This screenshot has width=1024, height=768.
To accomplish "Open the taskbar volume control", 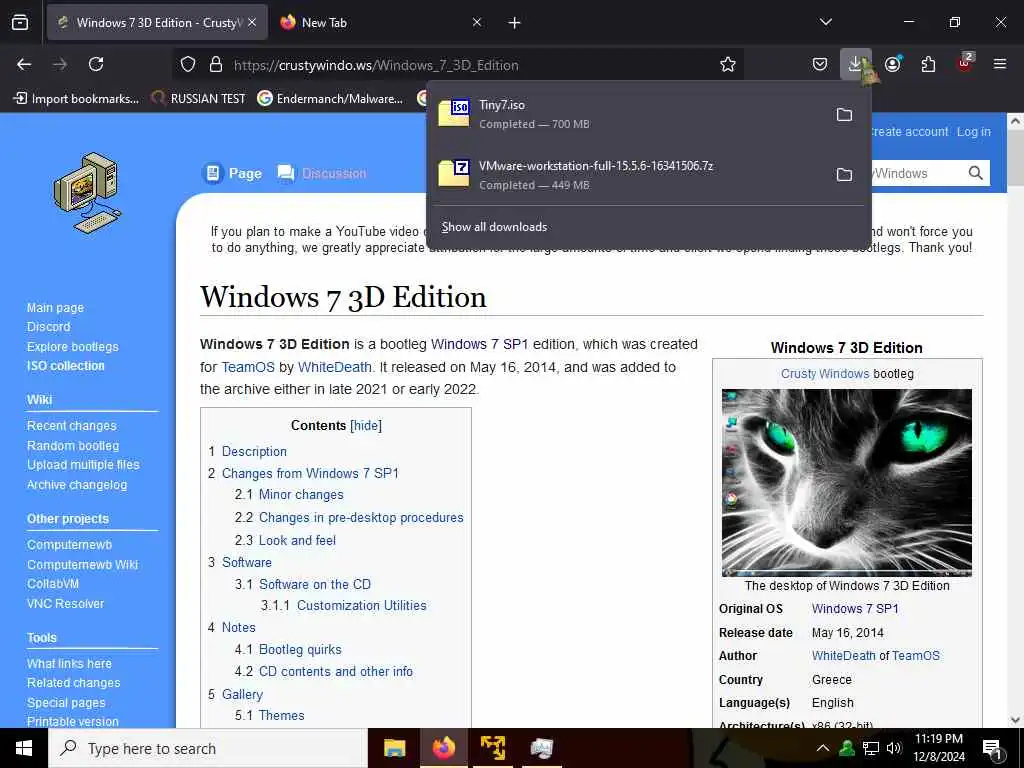I will tap(893, 748).
